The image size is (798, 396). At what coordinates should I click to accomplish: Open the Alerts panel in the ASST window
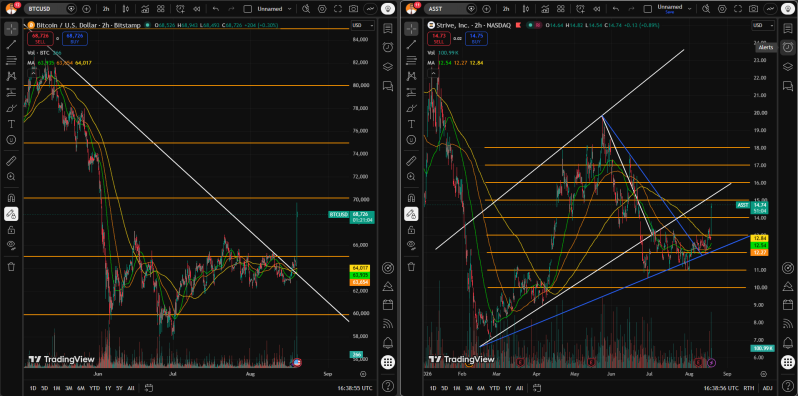(787, 47)
